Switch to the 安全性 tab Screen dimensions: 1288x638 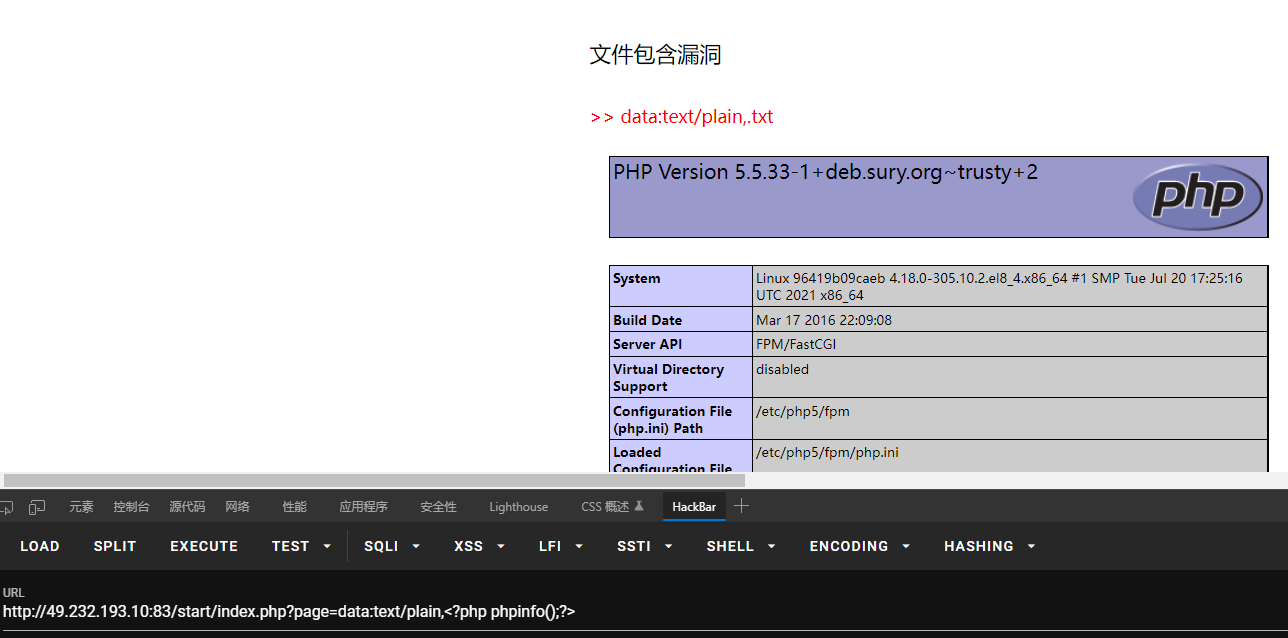(438, 507)
